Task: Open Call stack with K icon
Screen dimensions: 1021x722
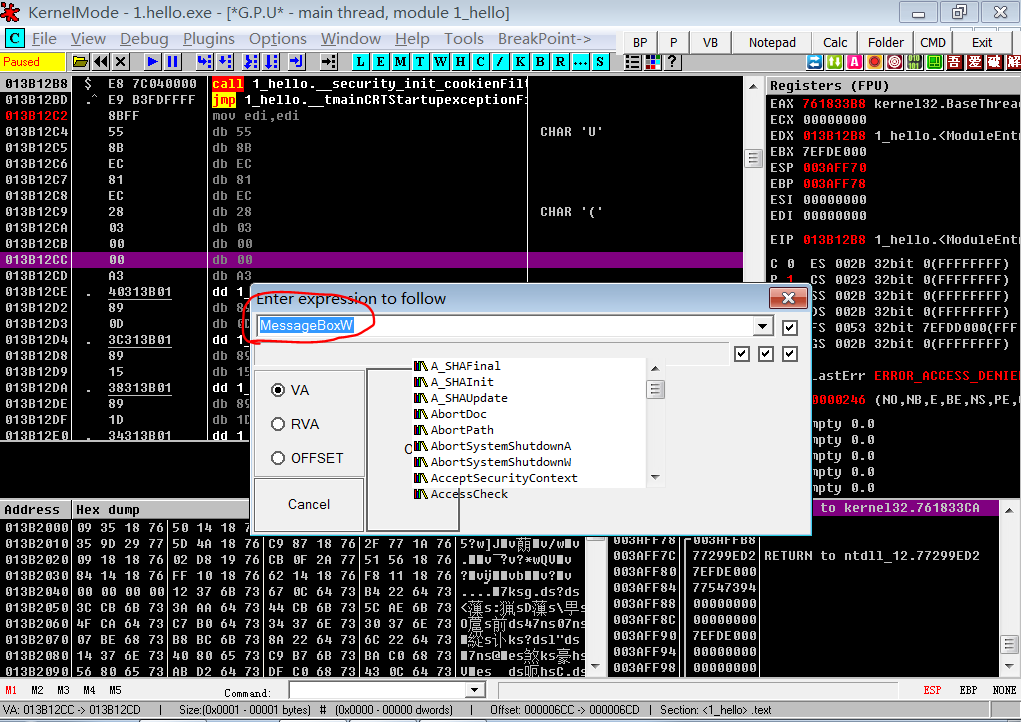Action: [520, 62]
